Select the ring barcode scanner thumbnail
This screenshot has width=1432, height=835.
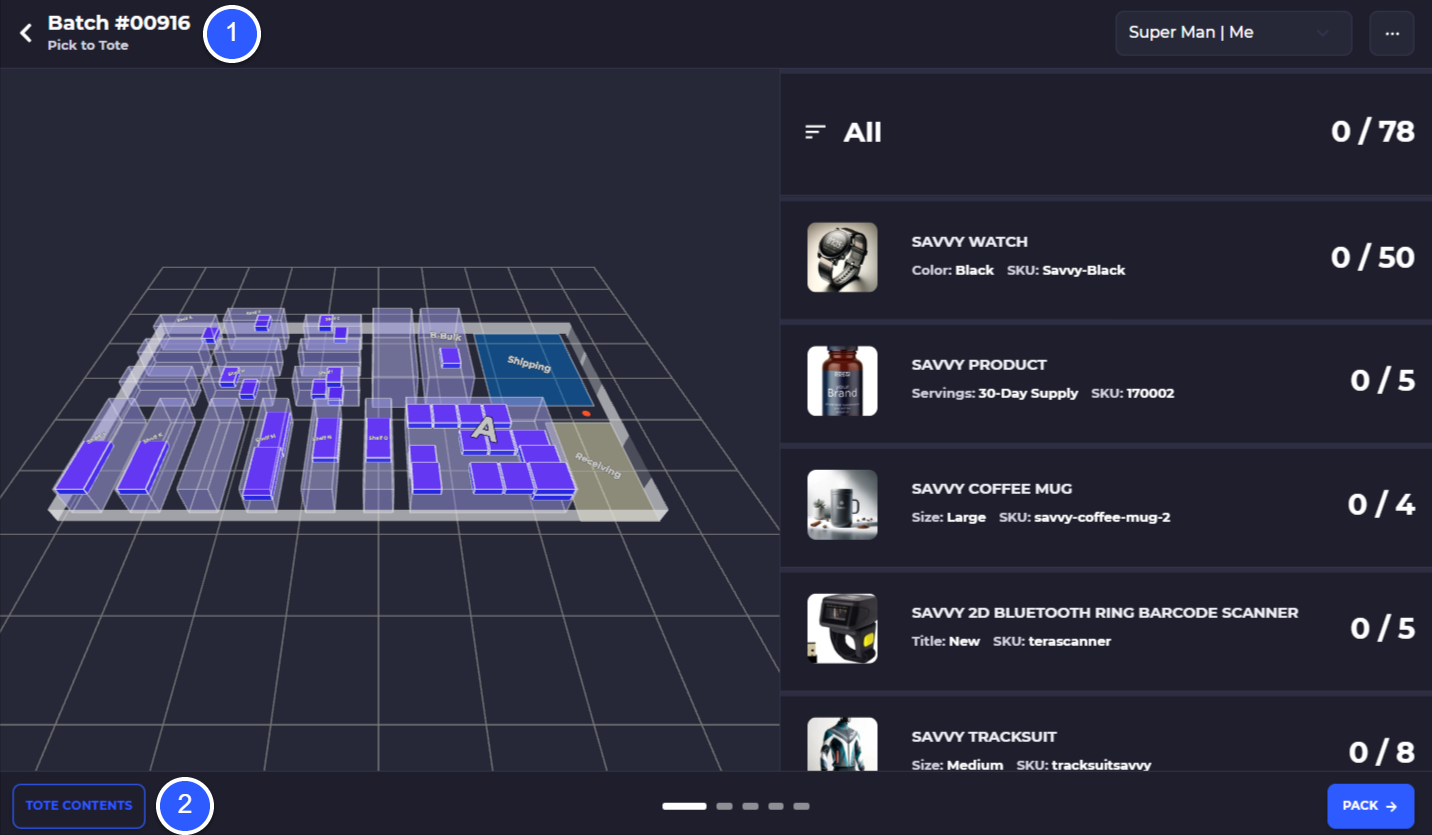(x=842, y=628)
